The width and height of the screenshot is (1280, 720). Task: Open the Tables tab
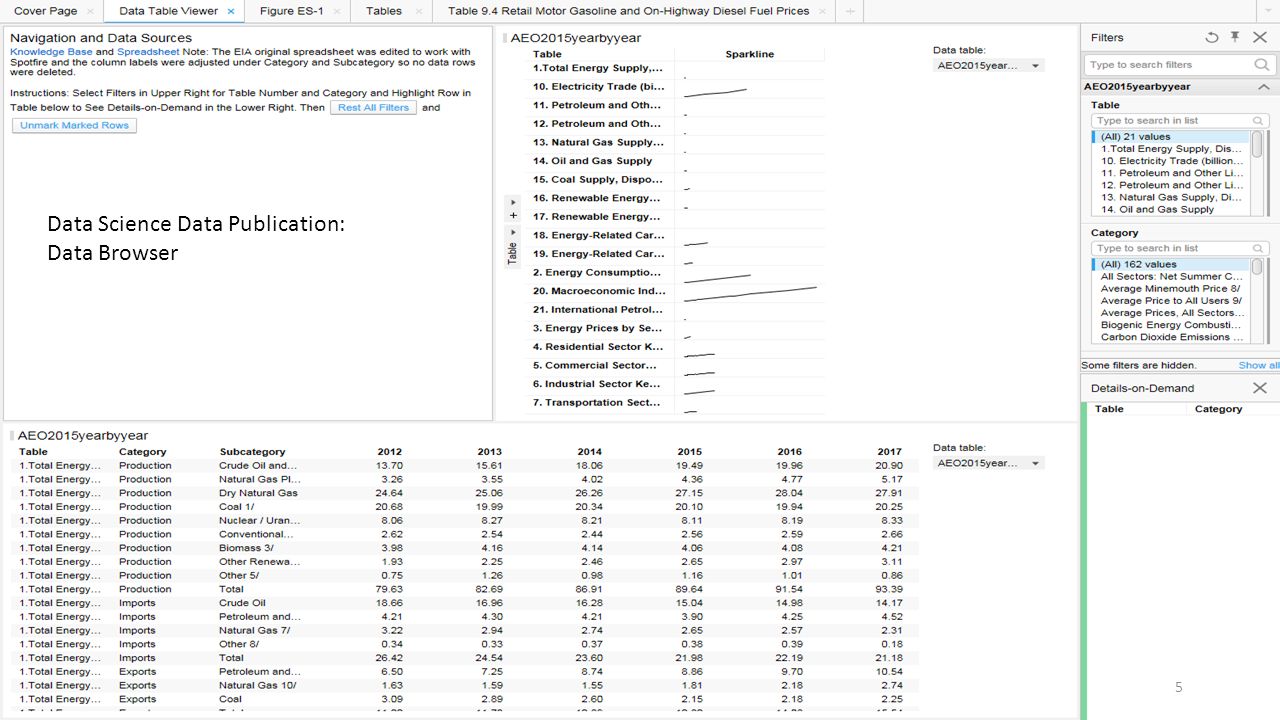click(x=384, y=11)
